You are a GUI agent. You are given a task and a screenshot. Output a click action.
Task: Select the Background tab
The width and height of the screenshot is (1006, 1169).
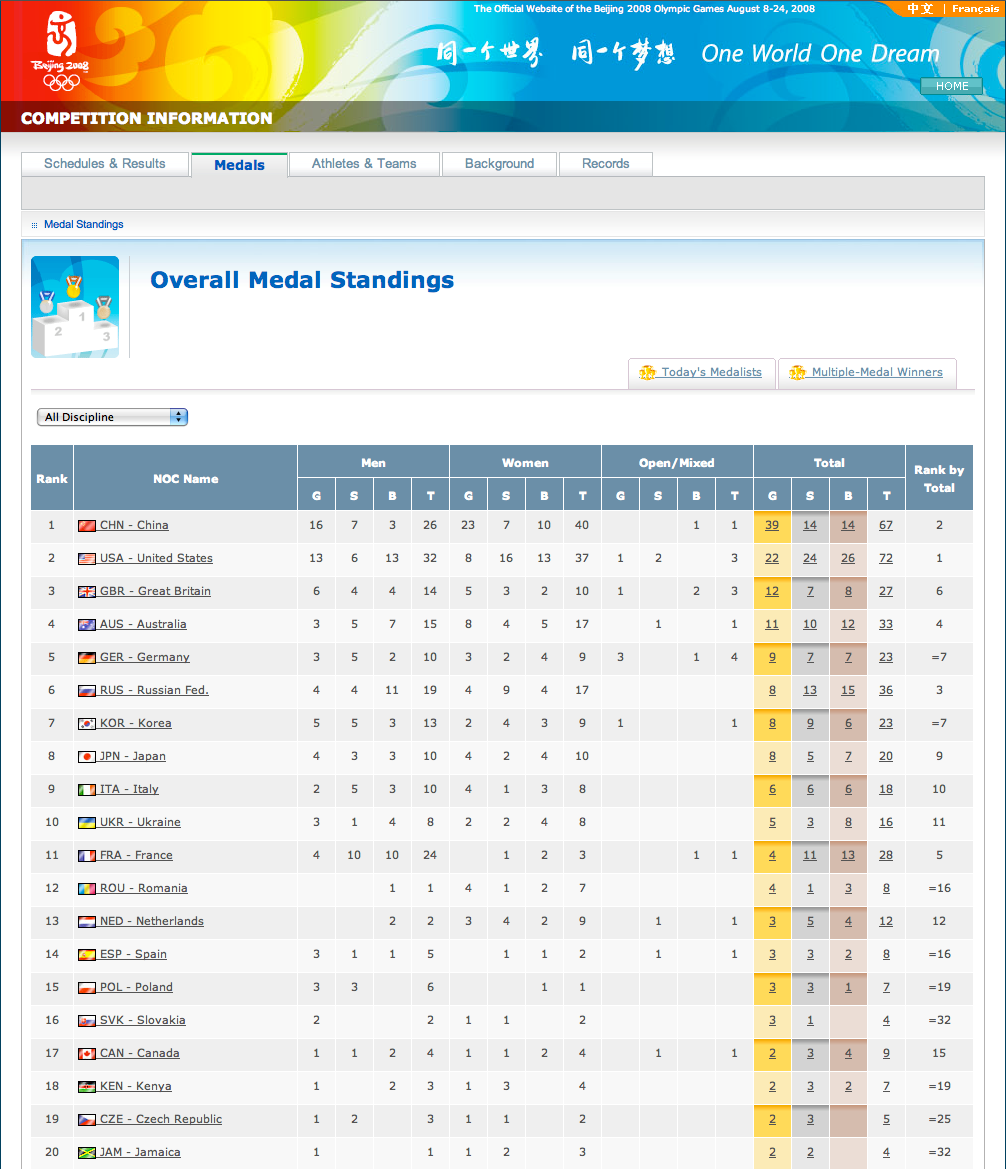pyautogui.click(x=499, y=164)
